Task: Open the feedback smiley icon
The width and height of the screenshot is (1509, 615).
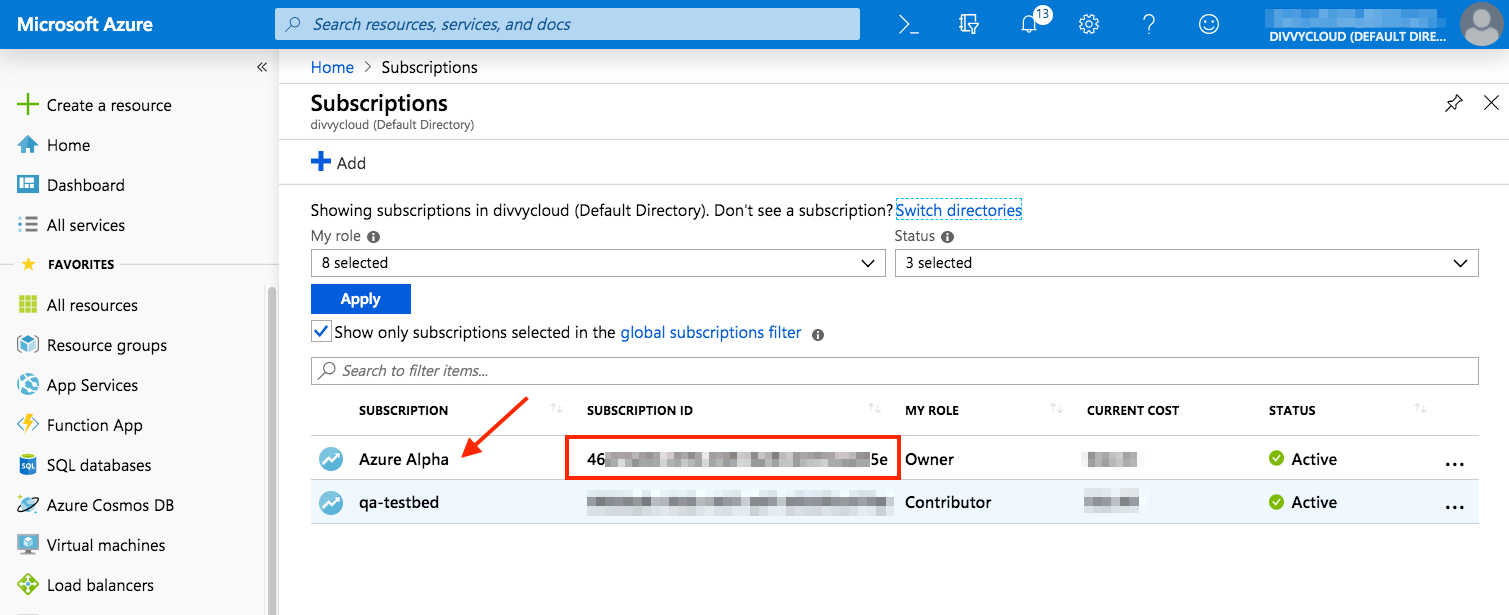Action: tap(1209, 24)
